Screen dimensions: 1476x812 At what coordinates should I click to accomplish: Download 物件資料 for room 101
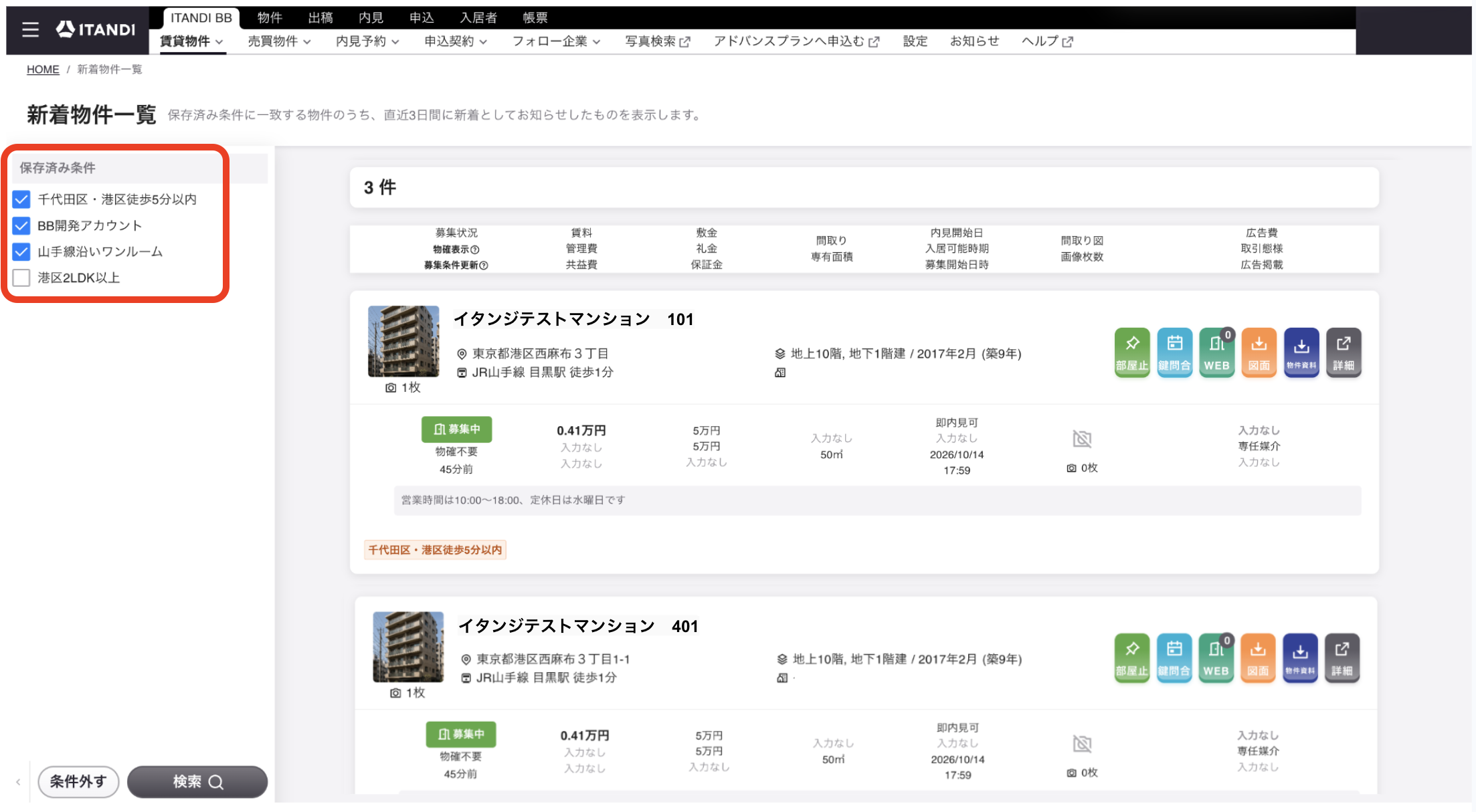(1301, 352)
